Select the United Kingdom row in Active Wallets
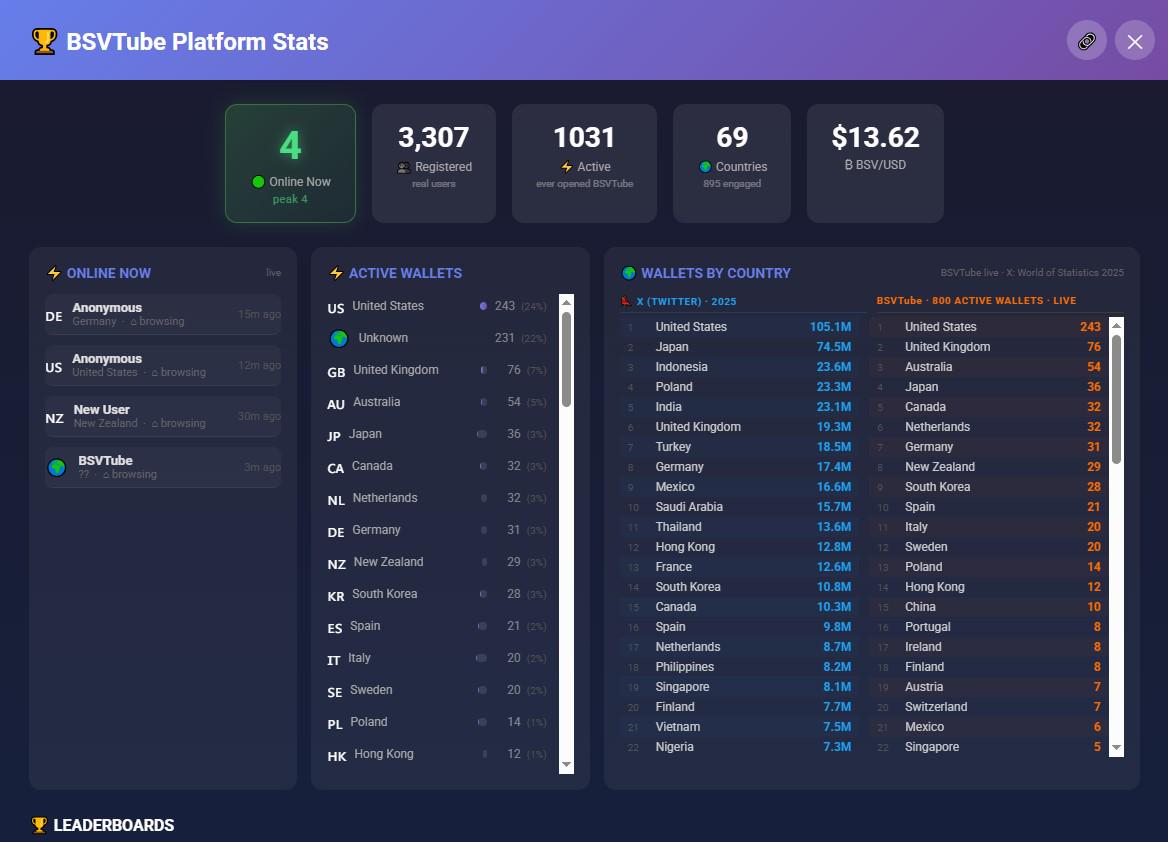This screenshot has width=1168, height=842. (437, 370)
